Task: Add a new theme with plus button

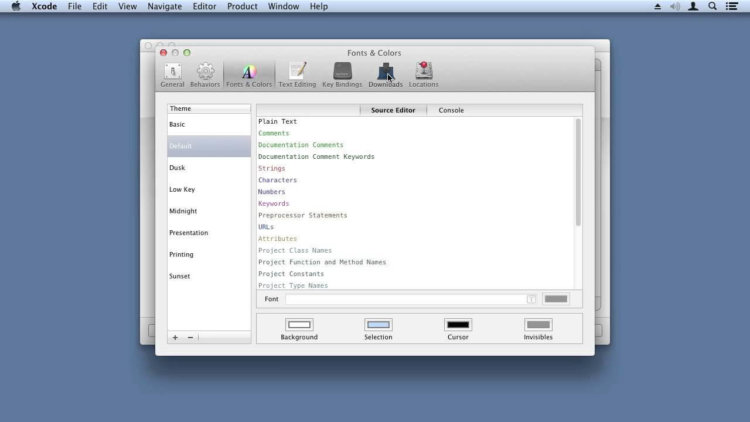Action: (x=175, y=337)
